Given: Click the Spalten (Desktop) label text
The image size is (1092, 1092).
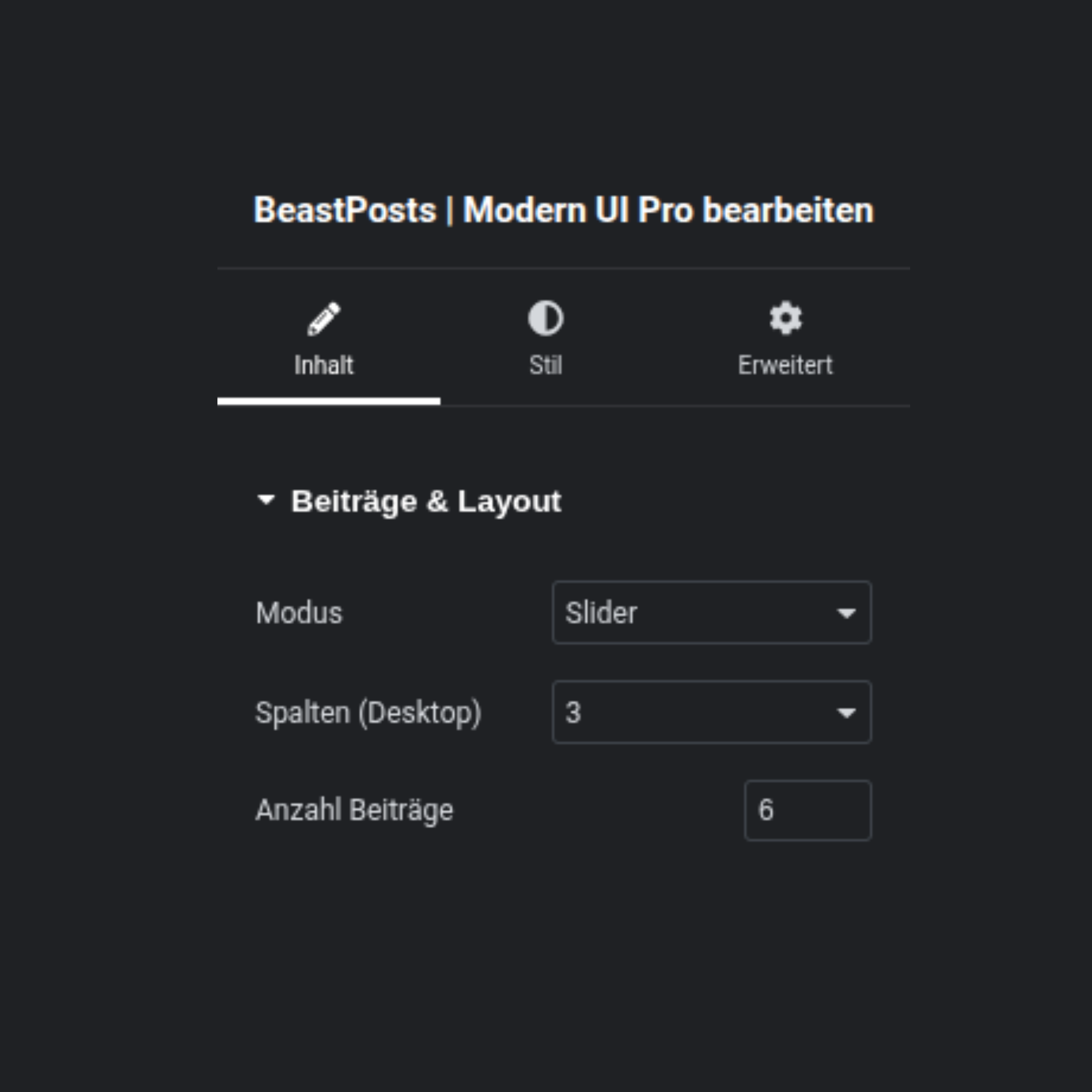Looking at the screenshot, I should click(368, 712).
